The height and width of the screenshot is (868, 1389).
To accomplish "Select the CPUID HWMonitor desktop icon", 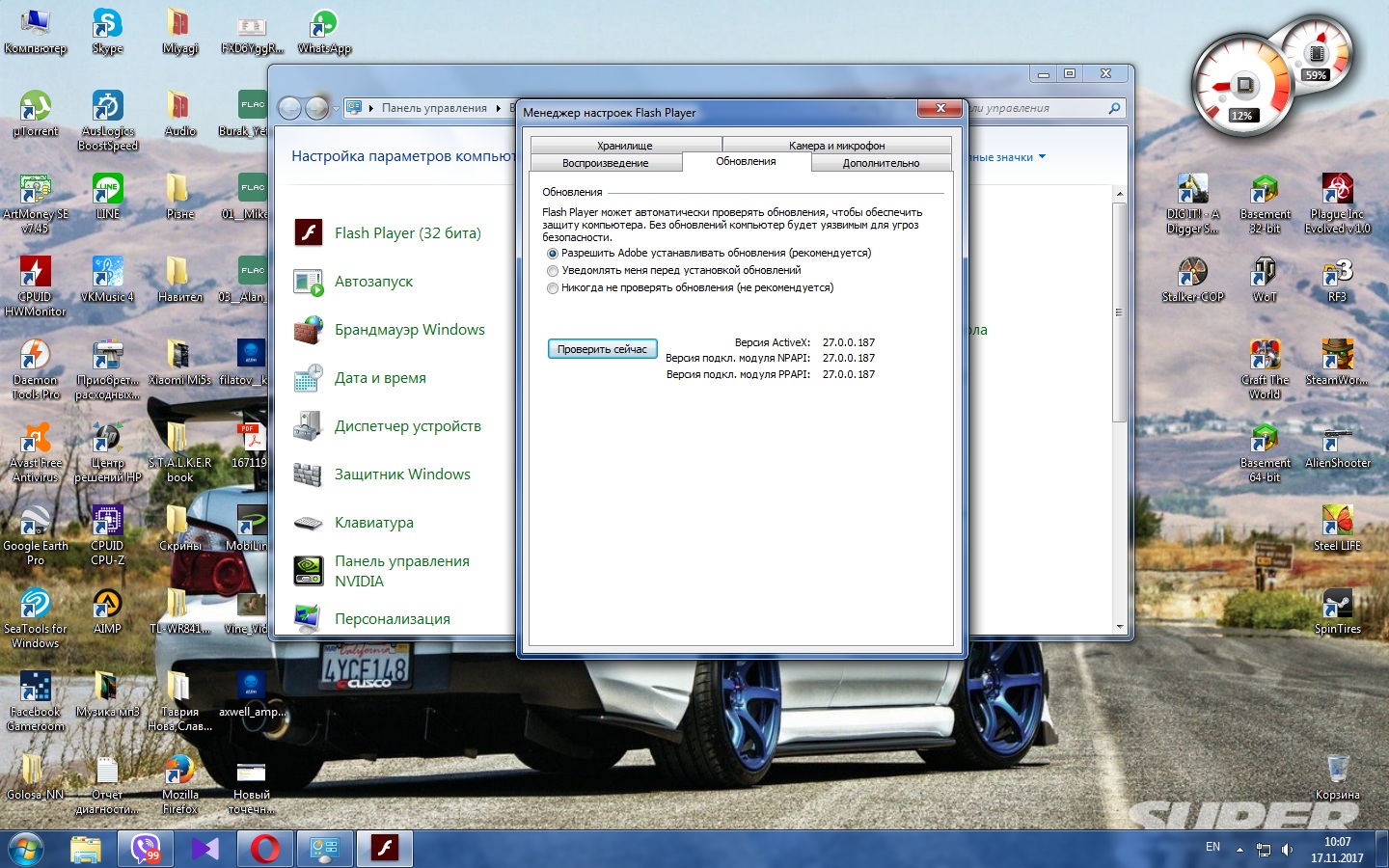I will (36, 287).
